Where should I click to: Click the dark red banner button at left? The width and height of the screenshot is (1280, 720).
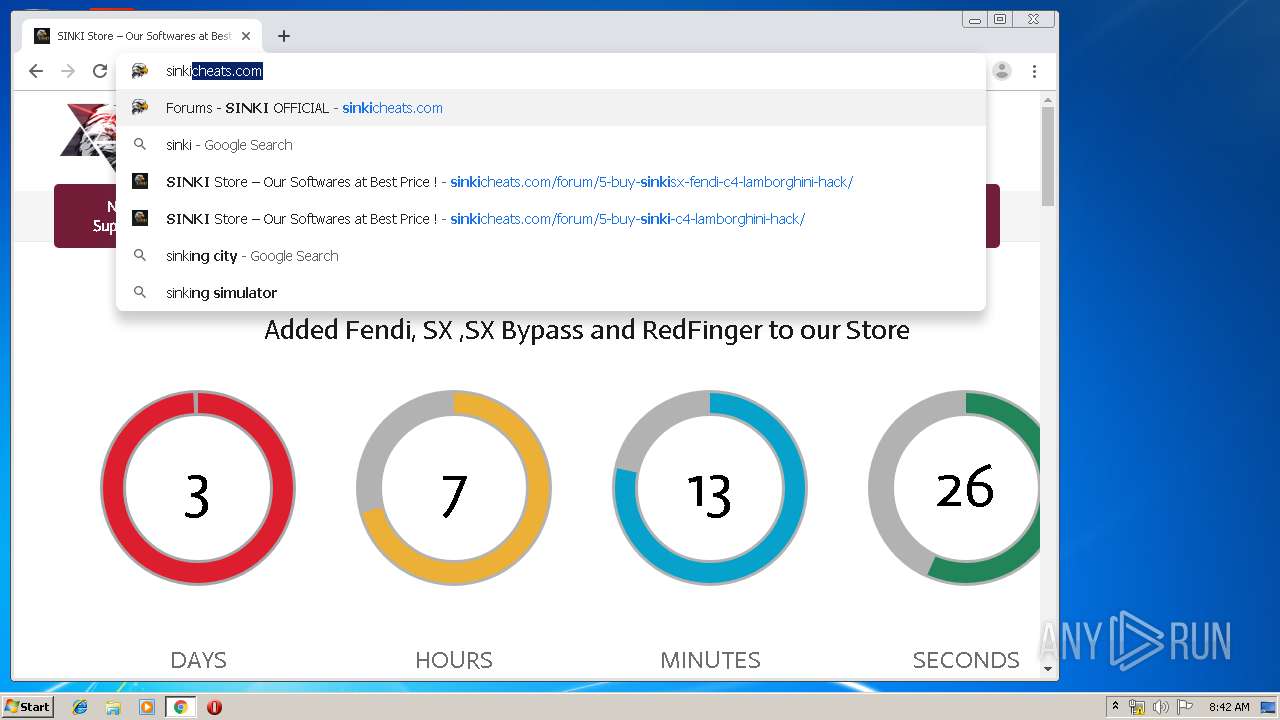click(85, 216)
